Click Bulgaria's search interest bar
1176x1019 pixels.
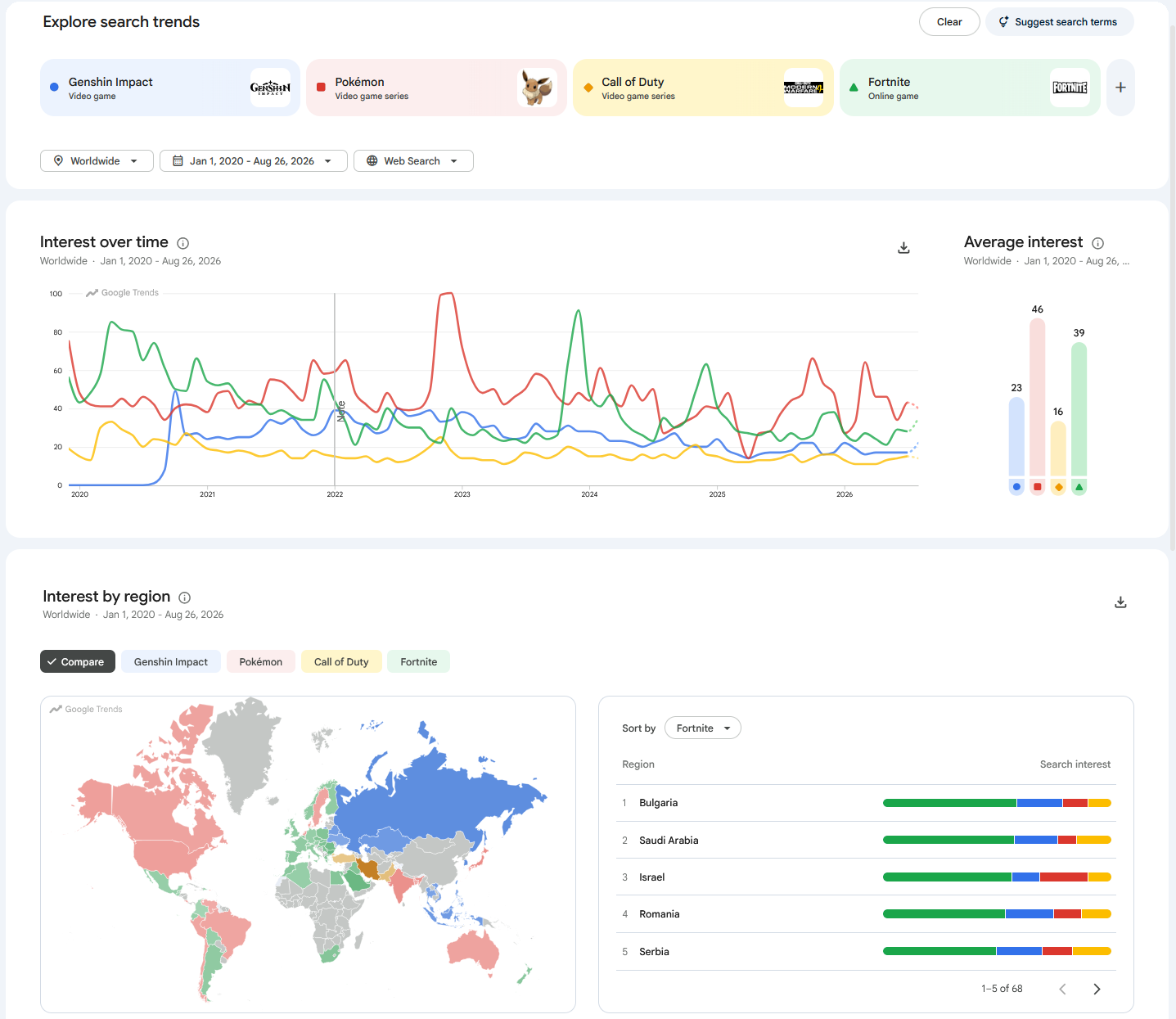pyautogui.click(x=997, y=803)
